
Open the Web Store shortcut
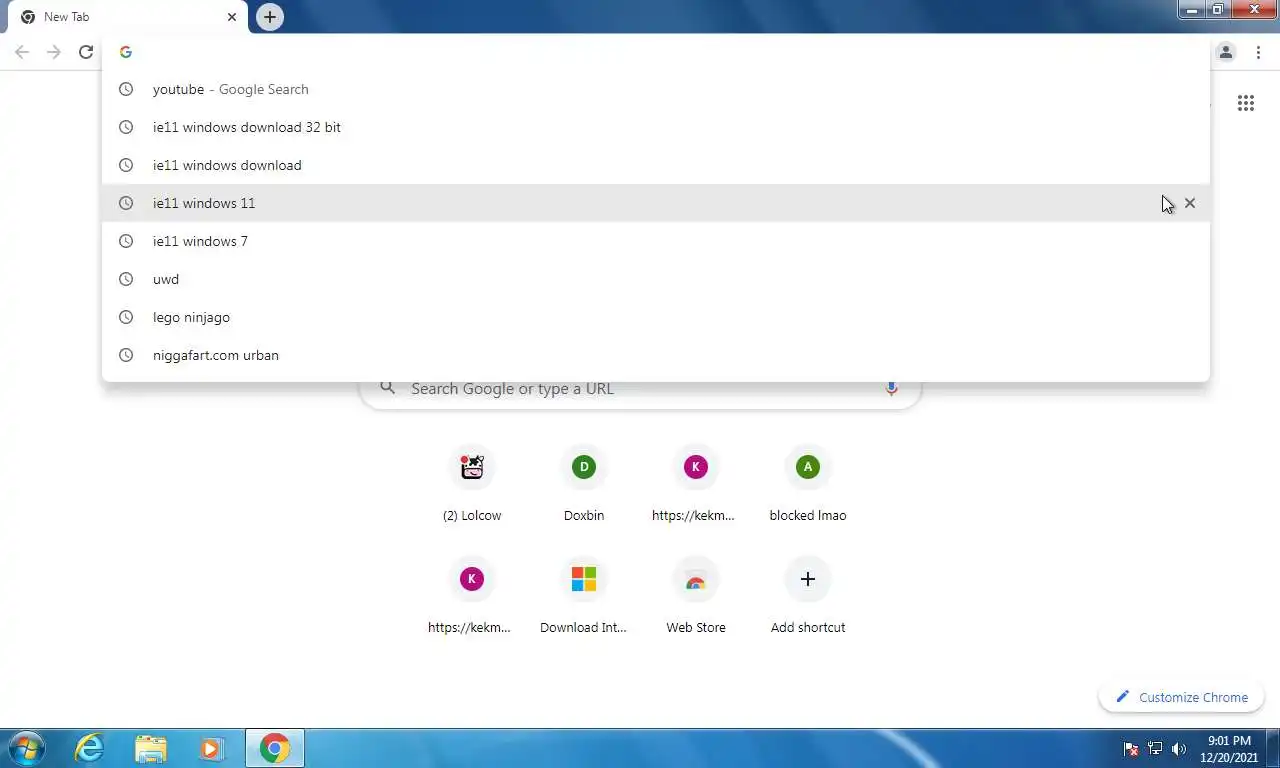(696, 598)
